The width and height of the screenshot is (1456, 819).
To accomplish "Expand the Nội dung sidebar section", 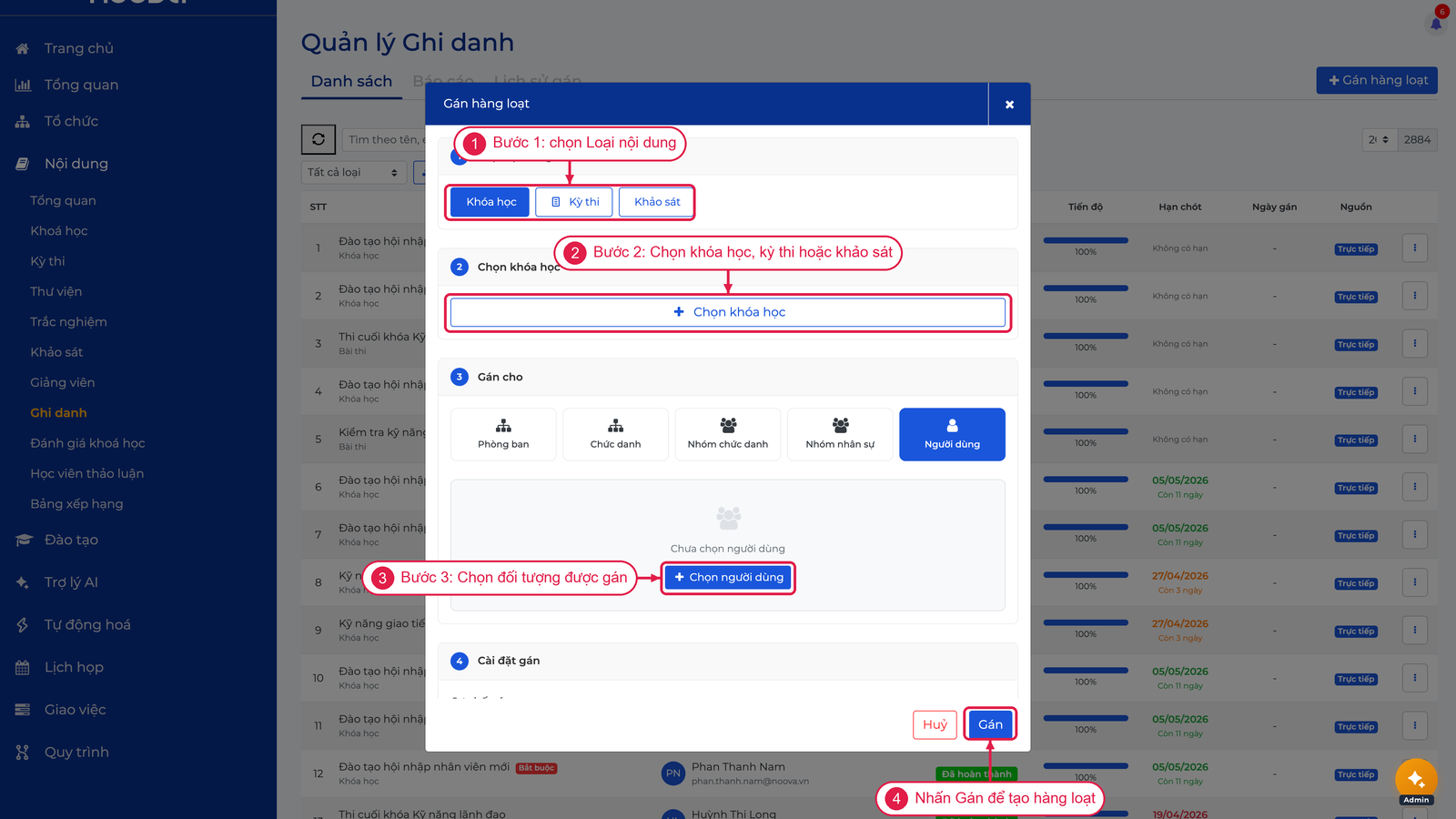I will point(76,164).
